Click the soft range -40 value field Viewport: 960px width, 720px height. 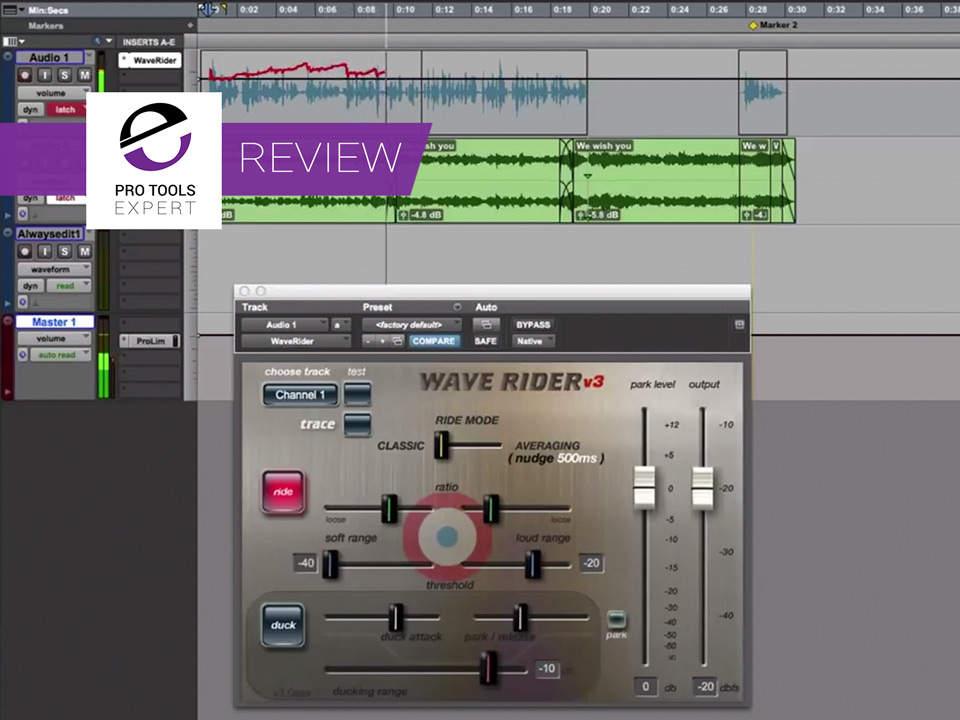click(305, 563)
